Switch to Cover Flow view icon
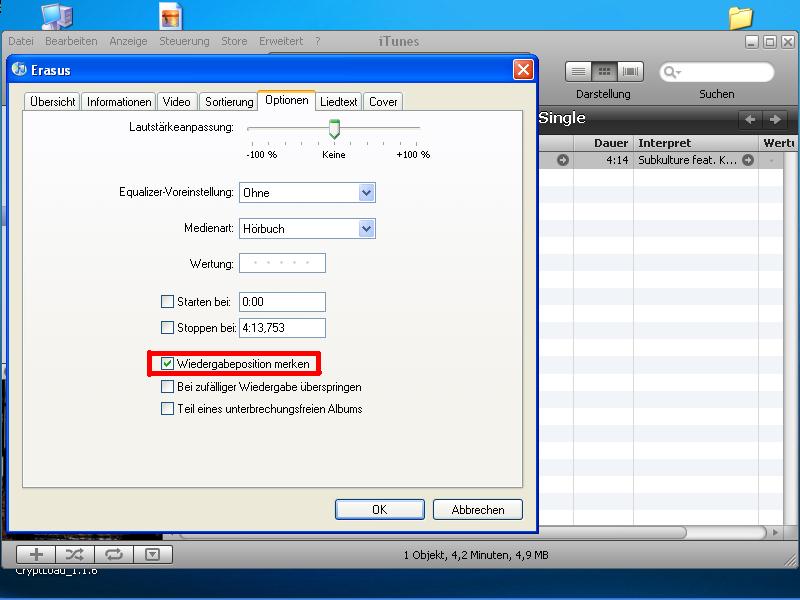 (x=631, y=72)
